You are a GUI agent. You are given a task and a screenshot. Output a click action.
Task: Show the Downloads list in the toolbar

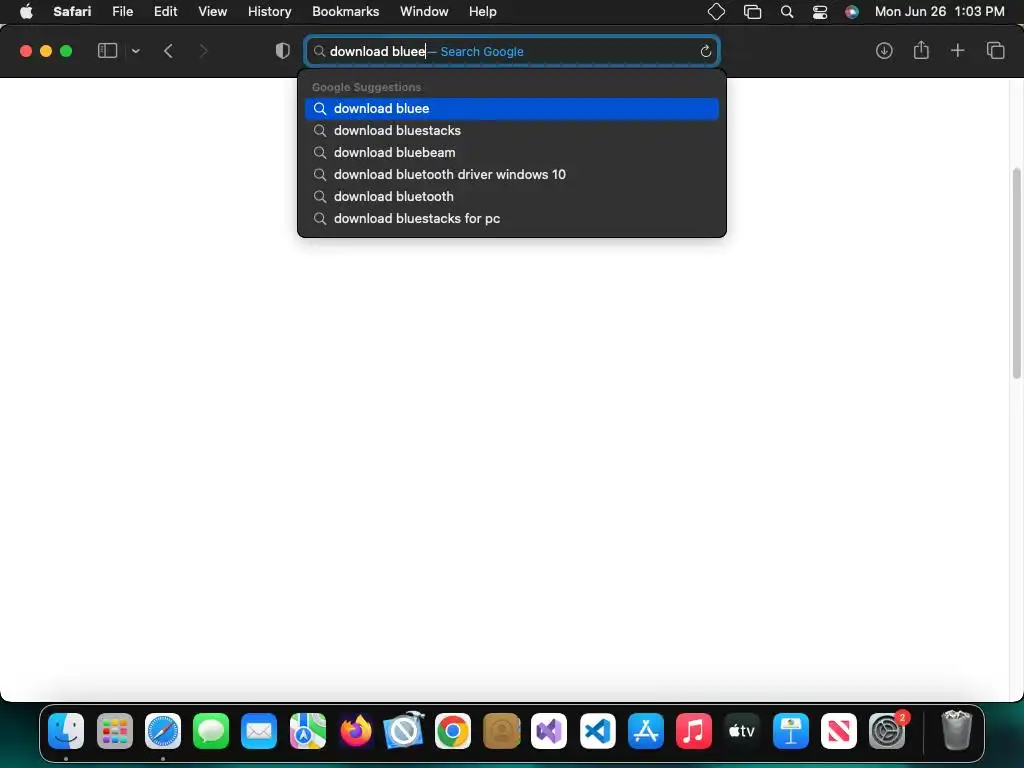(884, 51)
